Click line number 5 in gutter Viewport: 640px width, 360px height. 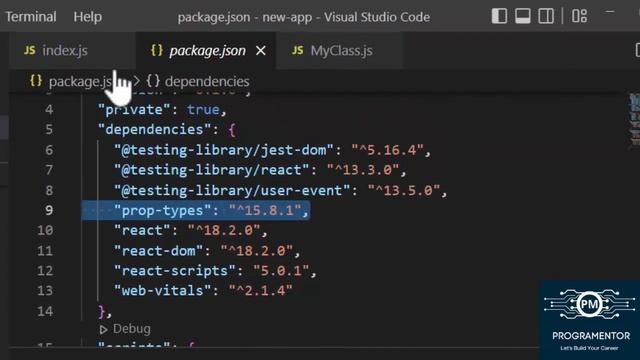[49, 129]
